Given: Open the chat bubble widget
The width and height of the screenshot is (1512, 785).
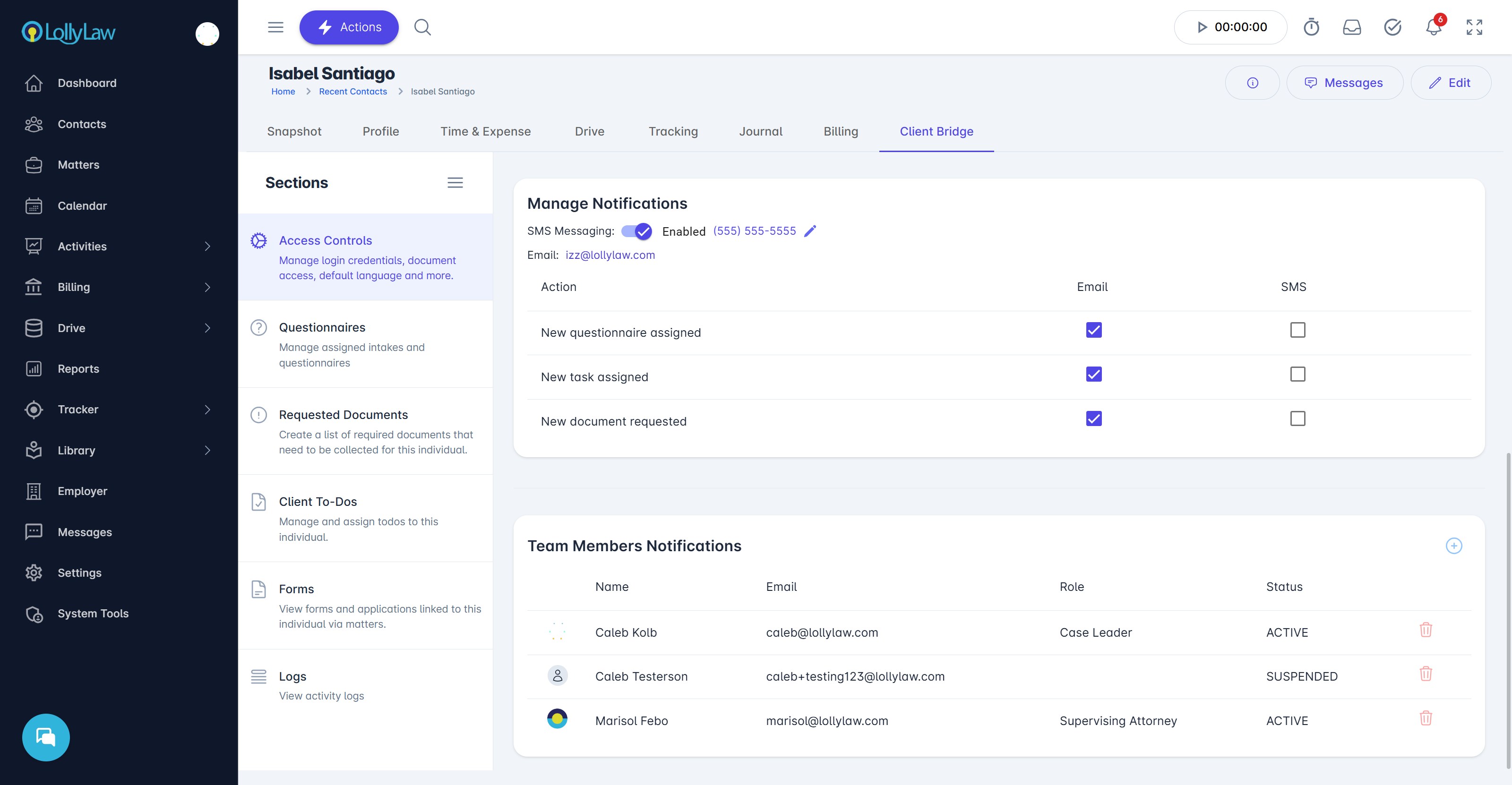Looking at the screenshot, I should (46, 737).
